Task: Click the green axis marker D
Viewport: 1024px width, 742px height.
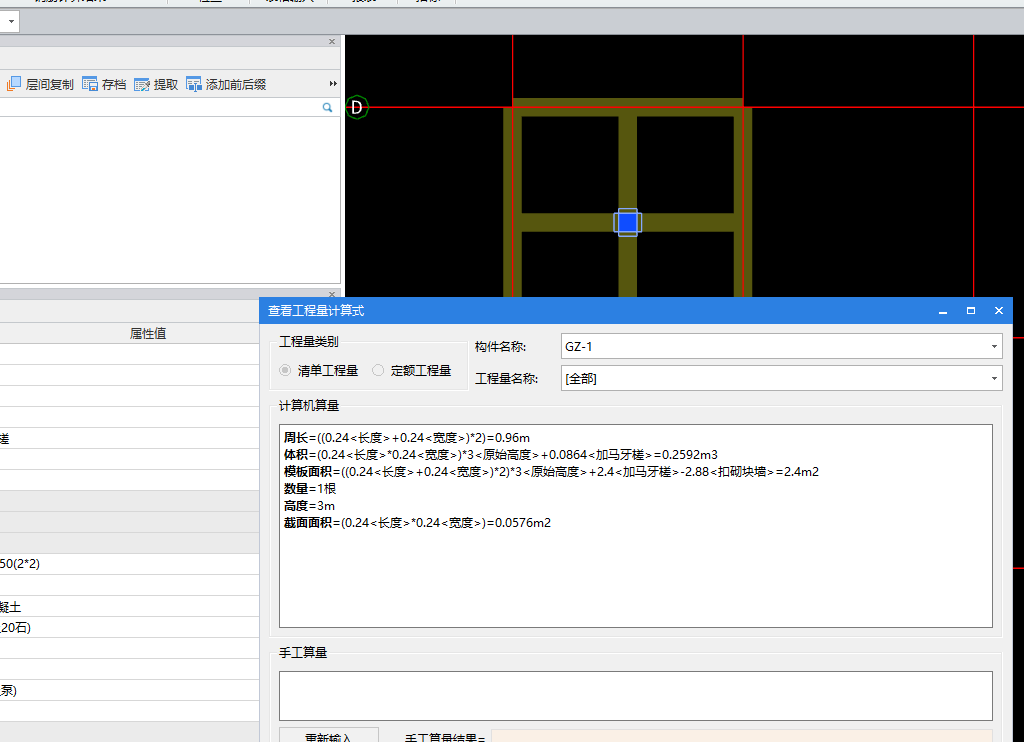Action: pyautogui.click(x=357, y=107)
